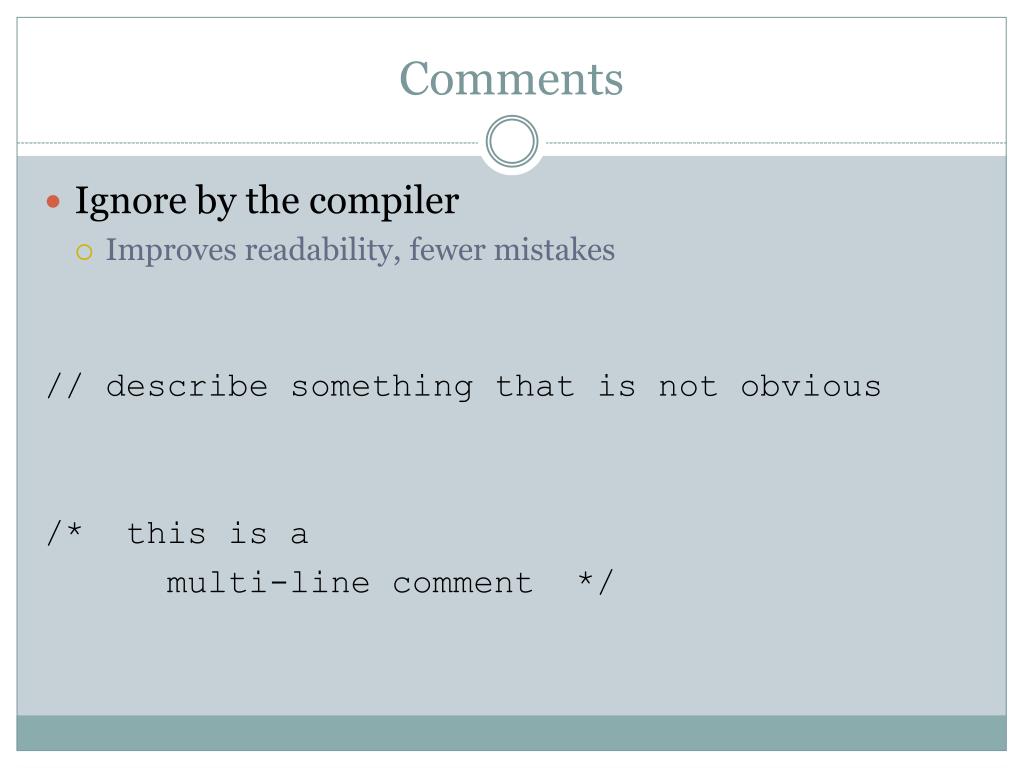Click Improves readability, fewer mistakes sub-point
1024x768 pixels.
pyautogui.click(x=360, y=250)
